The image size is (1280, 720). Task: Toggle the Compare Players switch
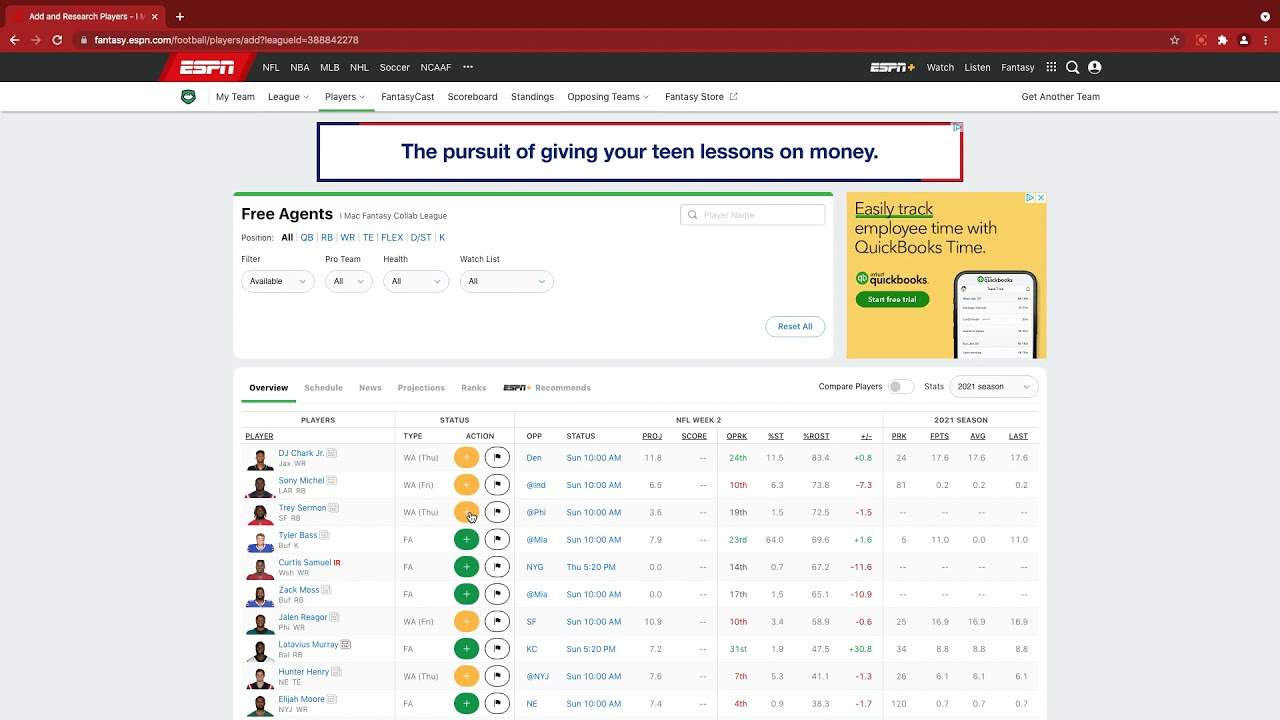(x=900, y=387)
